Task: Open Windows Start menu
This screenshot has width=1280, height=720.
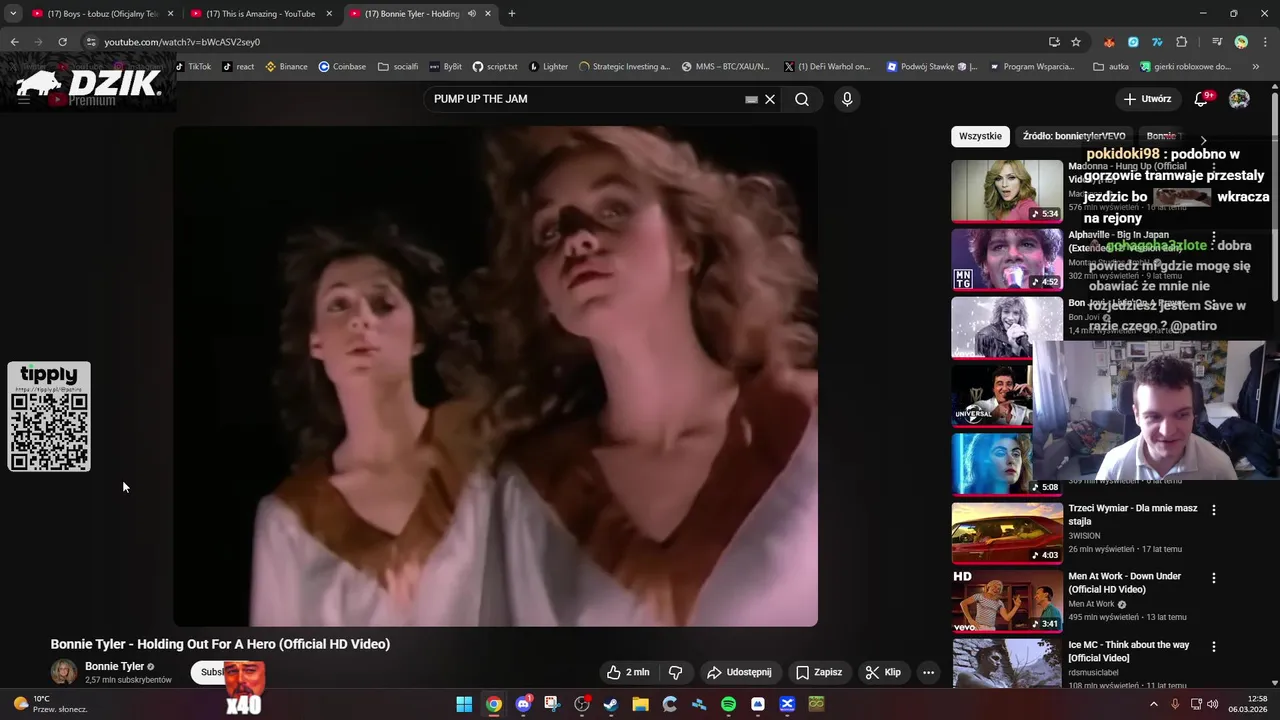Action: [x=464, y=704]
